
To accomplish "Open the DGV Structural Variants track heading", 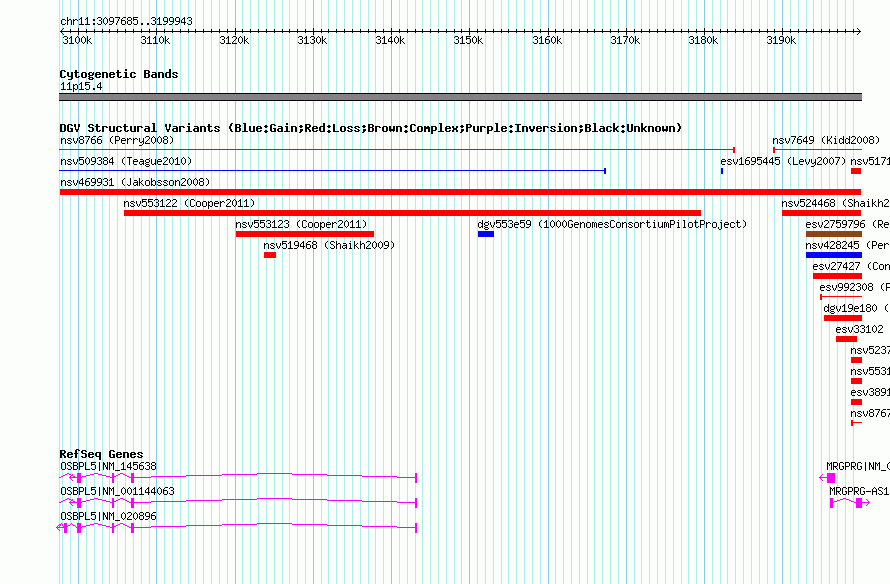I will [370, 128].
